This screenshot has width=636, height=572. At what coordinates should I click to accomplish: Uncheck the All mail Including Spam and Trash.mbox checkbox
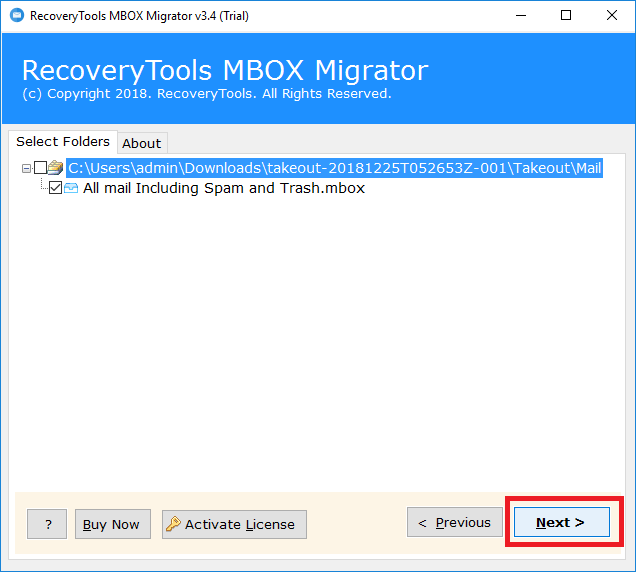(56, 188)
